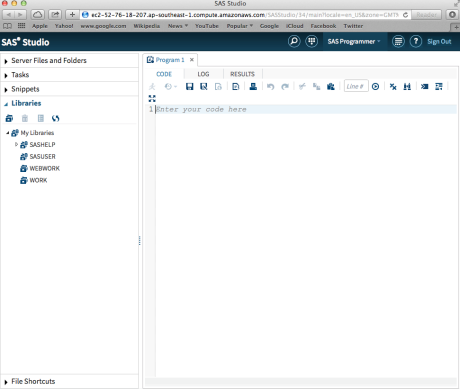Switch to the LOG tab
Screen dimensions: 460x389
203,74
